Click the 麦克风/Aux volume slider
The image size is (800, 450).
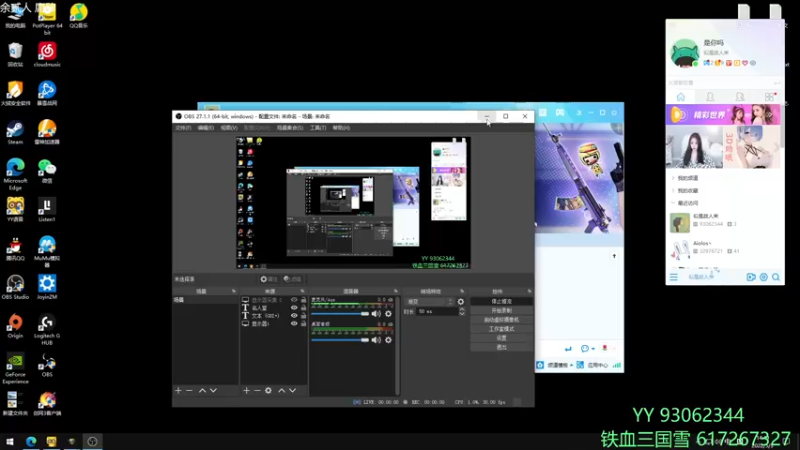[x=340, y=314]
